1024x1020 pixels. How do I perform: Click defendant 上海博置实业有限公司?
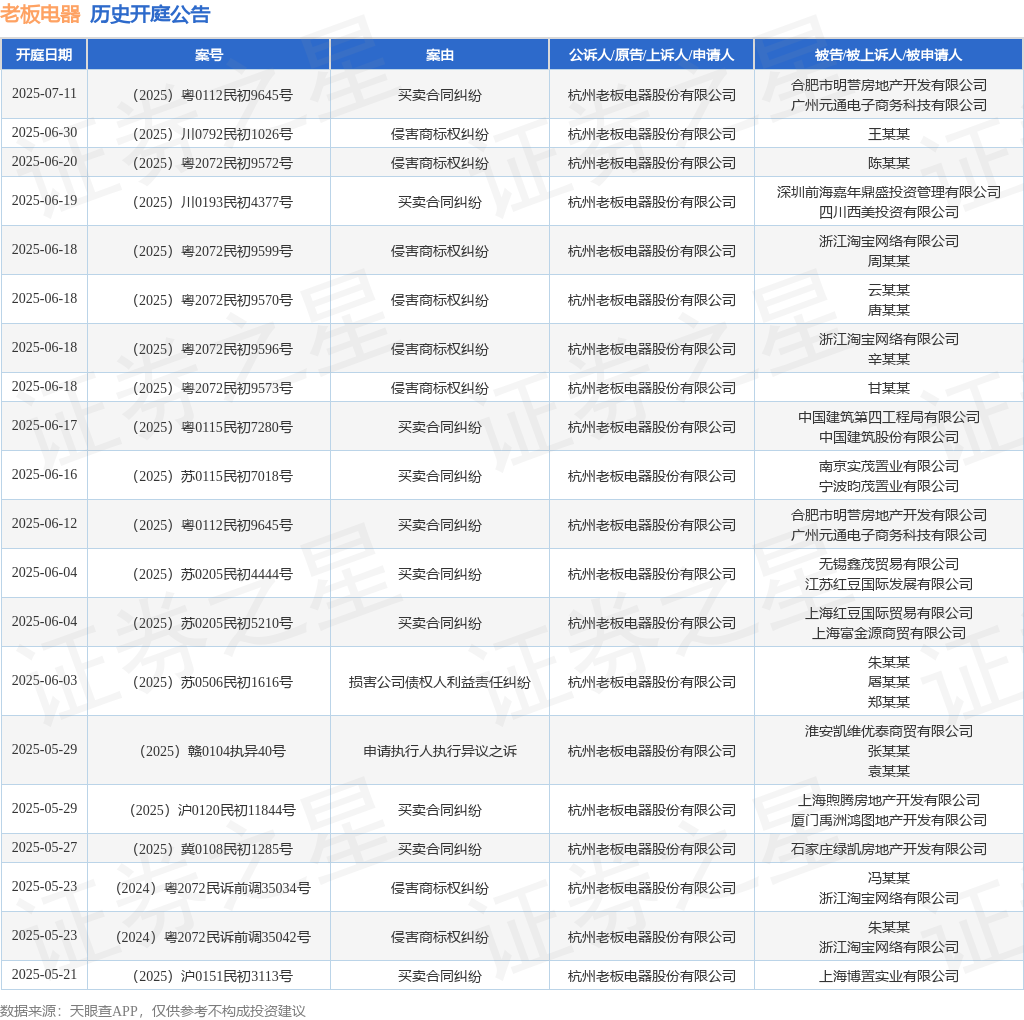point(889,977)
